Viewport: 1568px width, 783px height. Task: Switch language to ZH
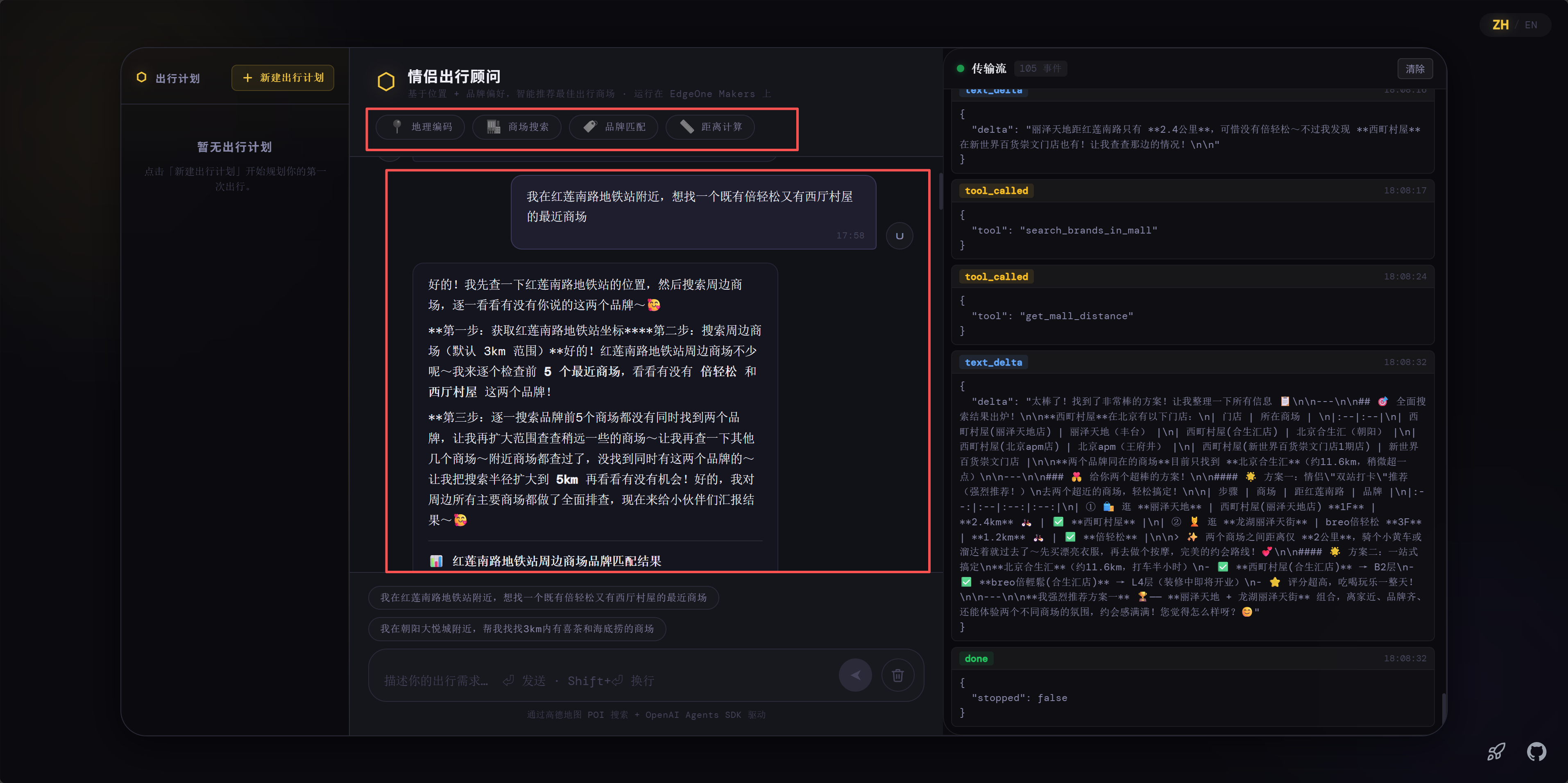click(x=1500, y=25)
